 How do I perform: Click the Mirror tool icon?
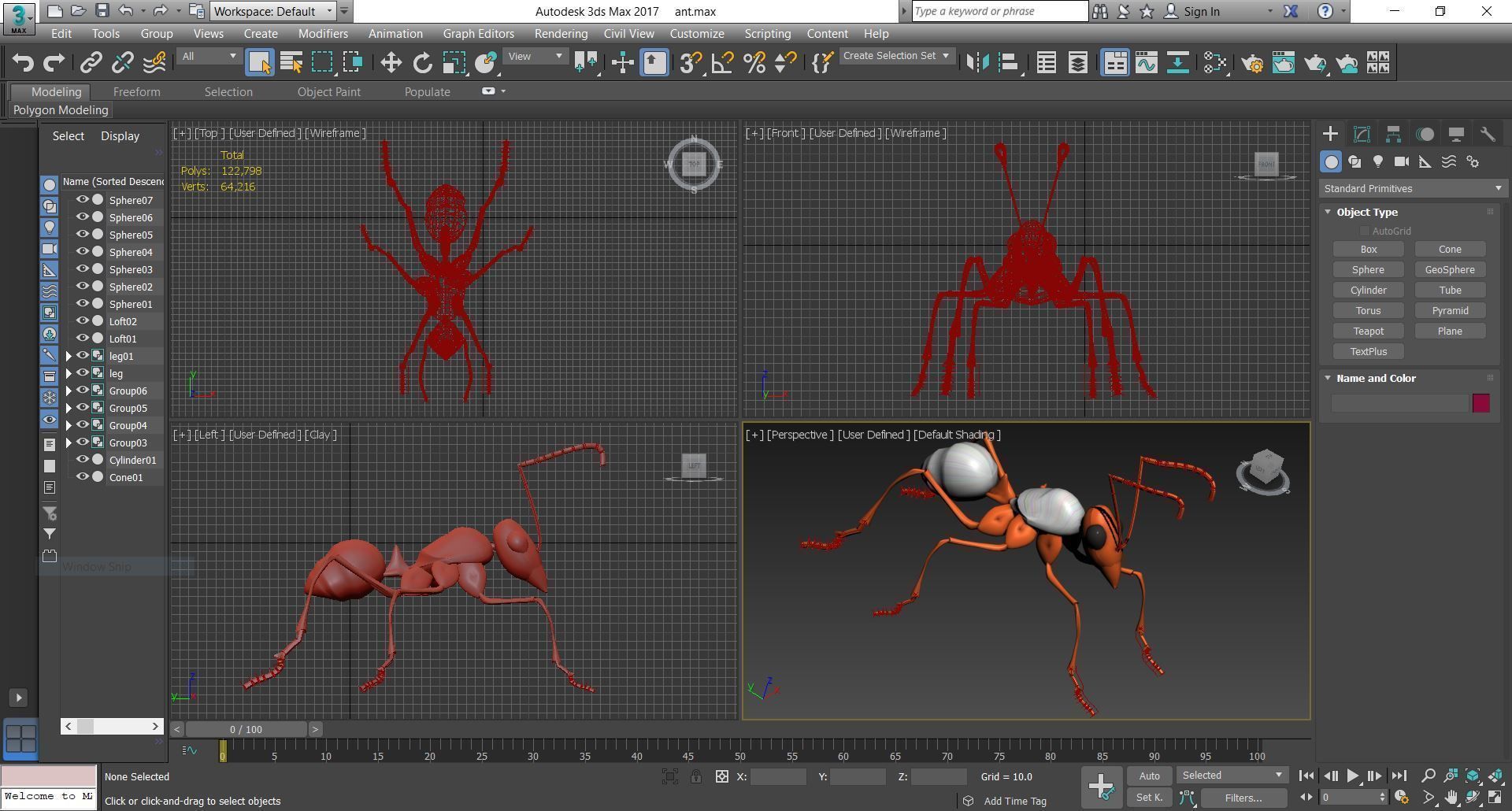click(977, 62)
